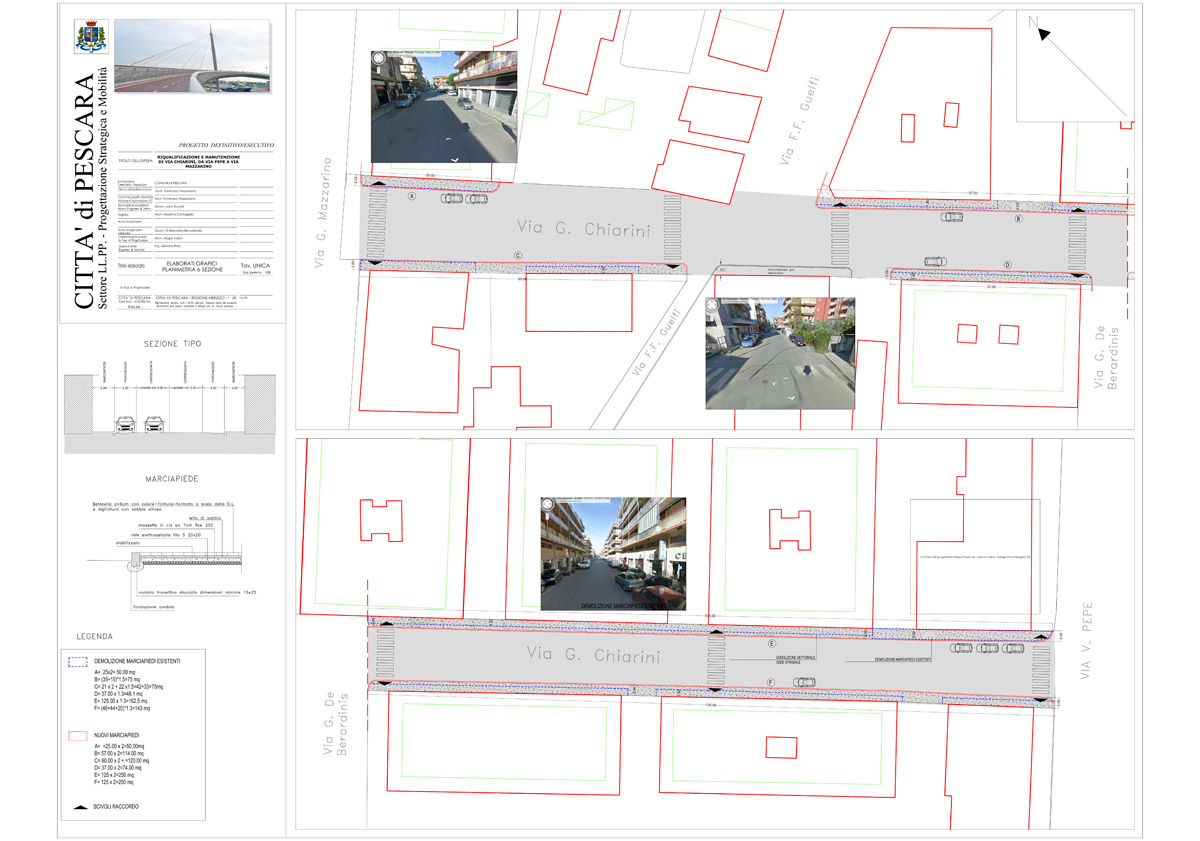Image resolution: width=1200 pixels, height=841 pixels.
Task: Click the Pescara city coat of arms
Action: tap(87, 37)
